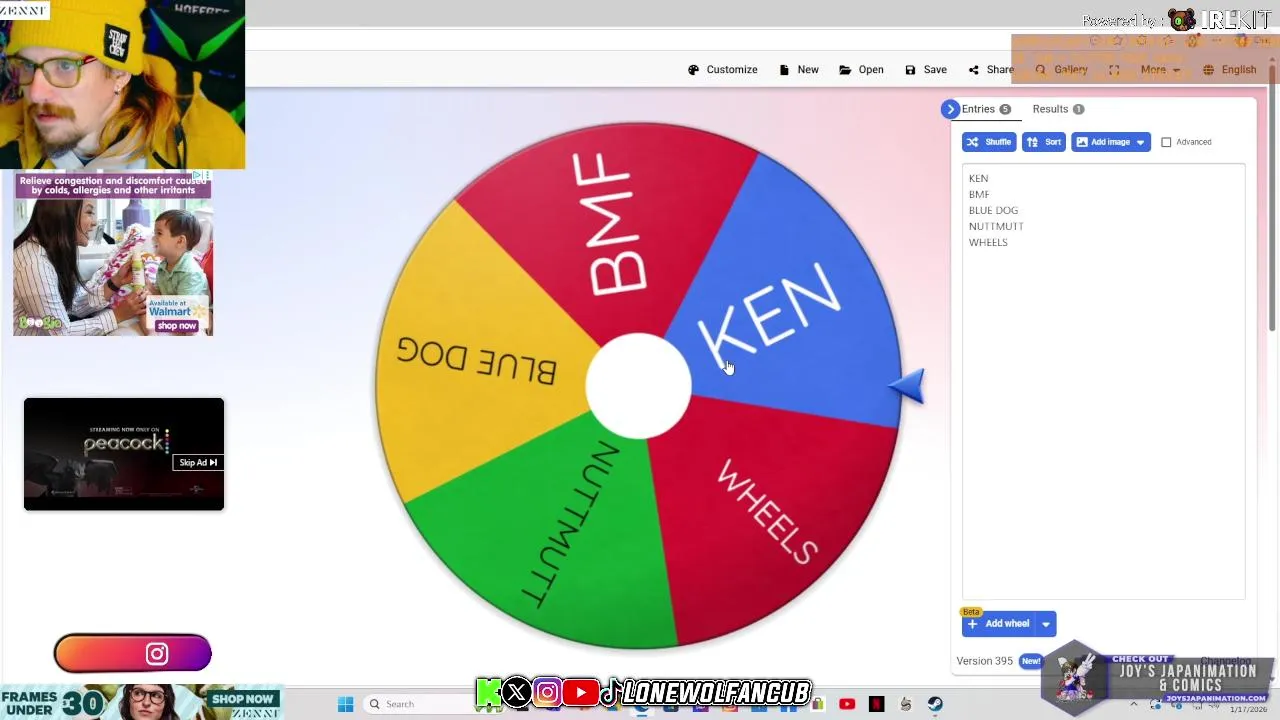This screenshot has width=1280, height=720.
Task: Click Shop now on Walmart ad
Action: click(x=176, y=326)
